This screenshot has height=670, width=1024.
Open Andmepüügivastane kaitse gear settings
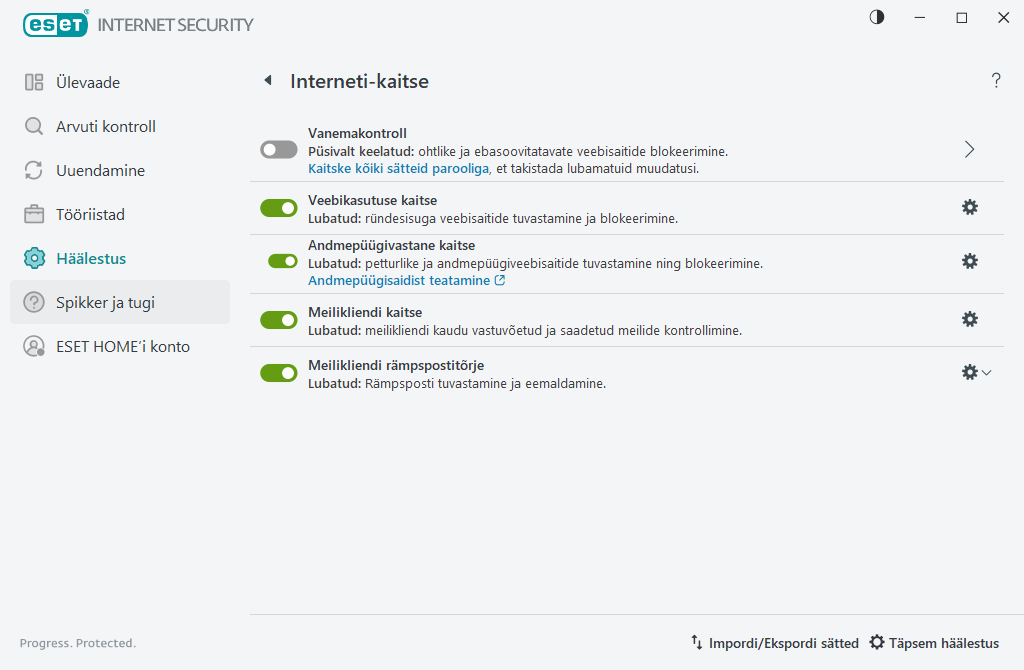(969, 261)
